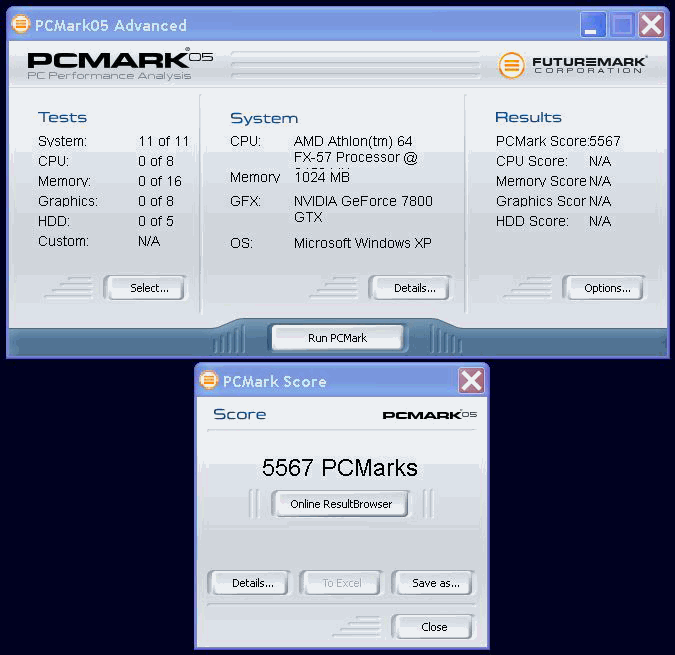Click the 'HDD Score:' label in Results
This screenshot has width=675, height=655.
click(x=532, y=221)
